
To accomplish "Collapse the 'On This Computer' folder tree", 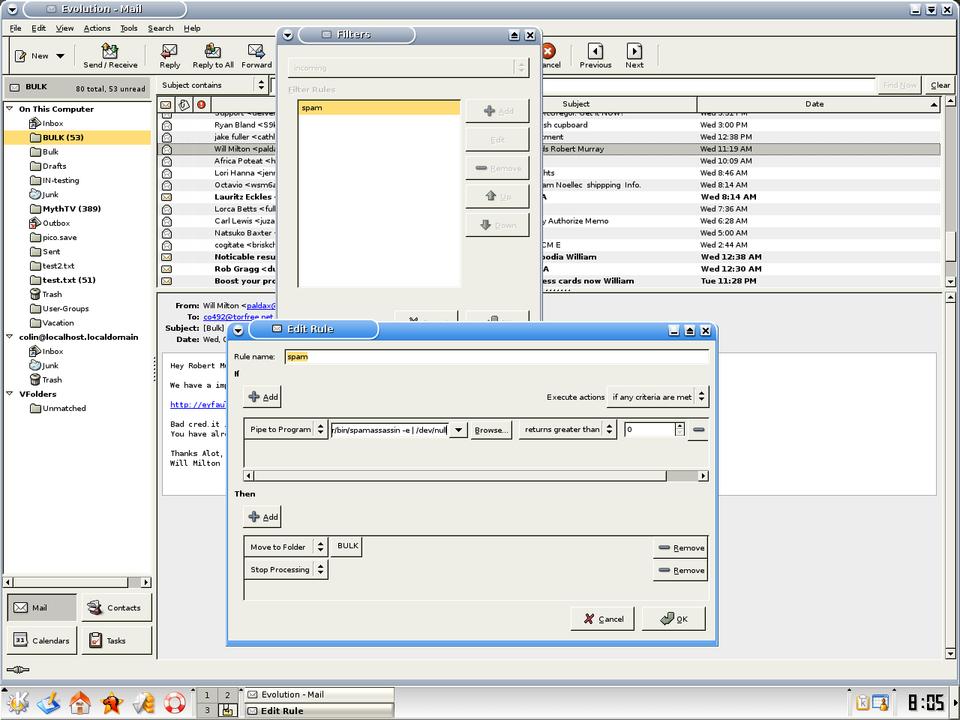I will click(10, 109).
